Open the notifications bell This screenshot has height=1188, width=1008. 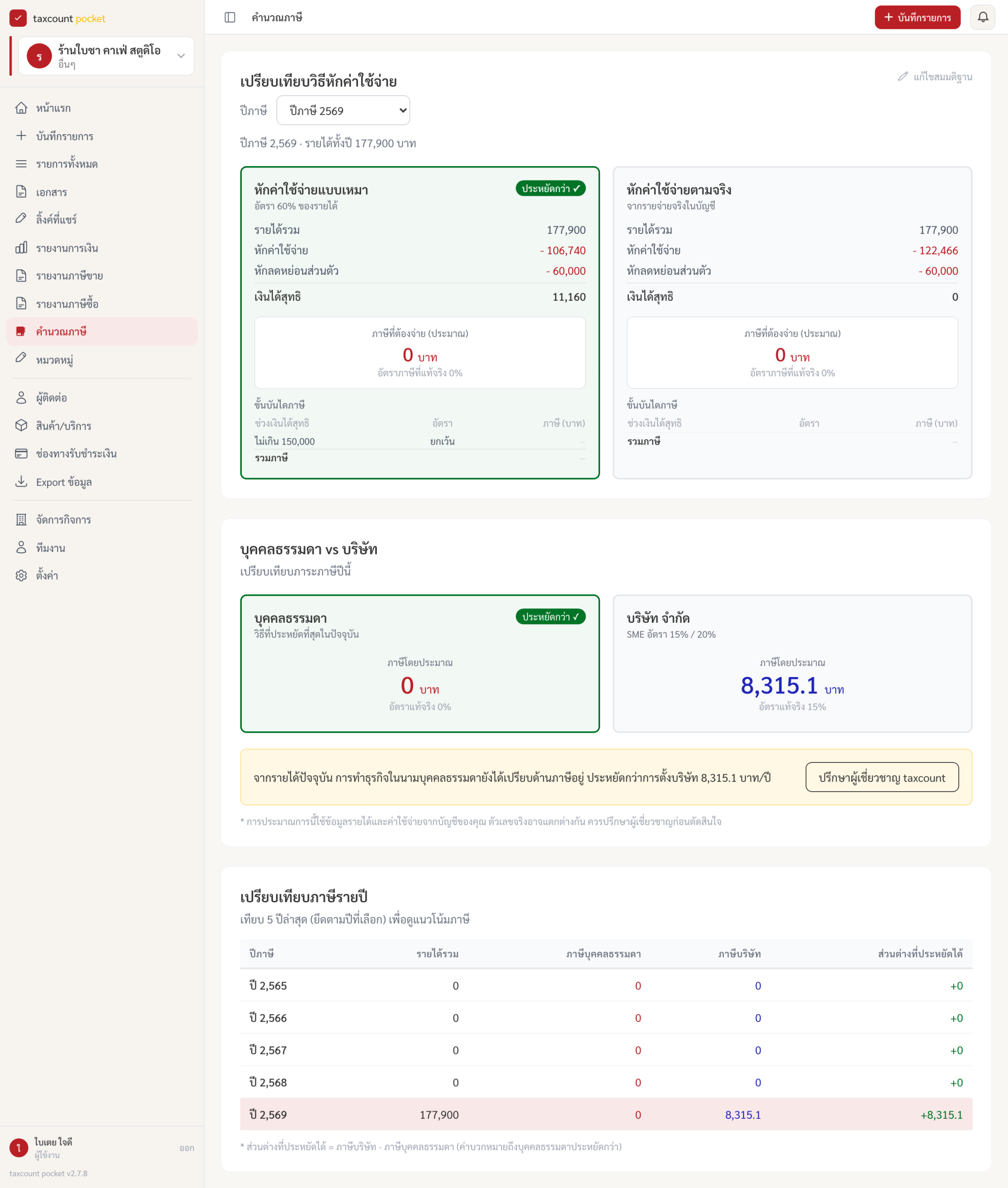coord(982,17)
